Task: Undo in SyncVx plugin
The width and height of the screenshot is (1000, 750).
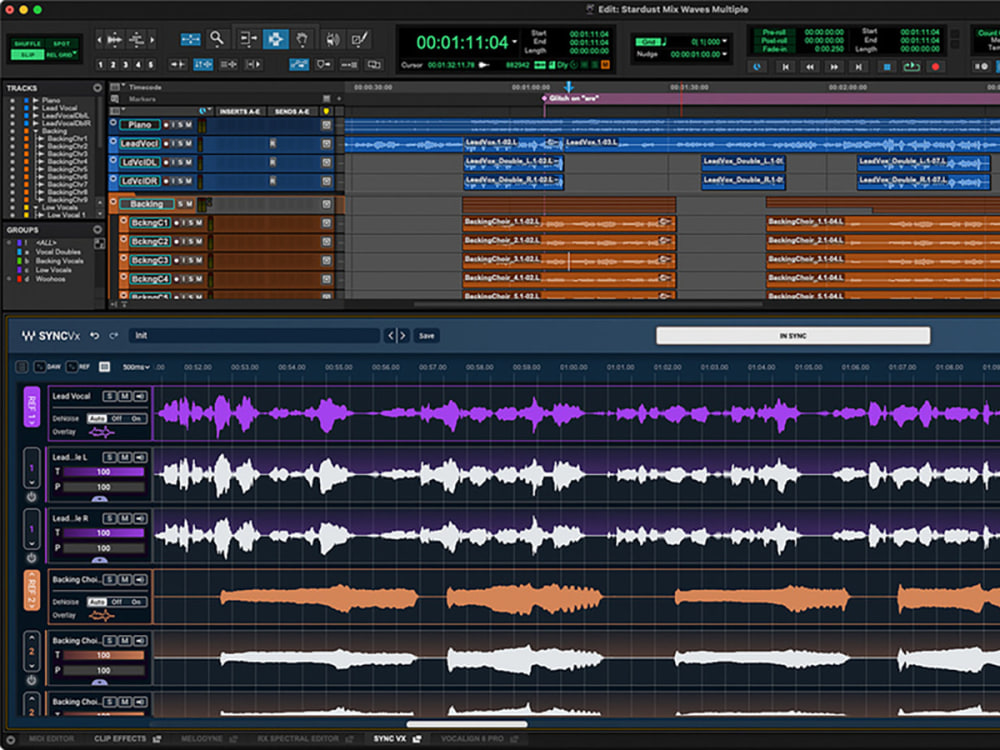Action: point(94,335)
